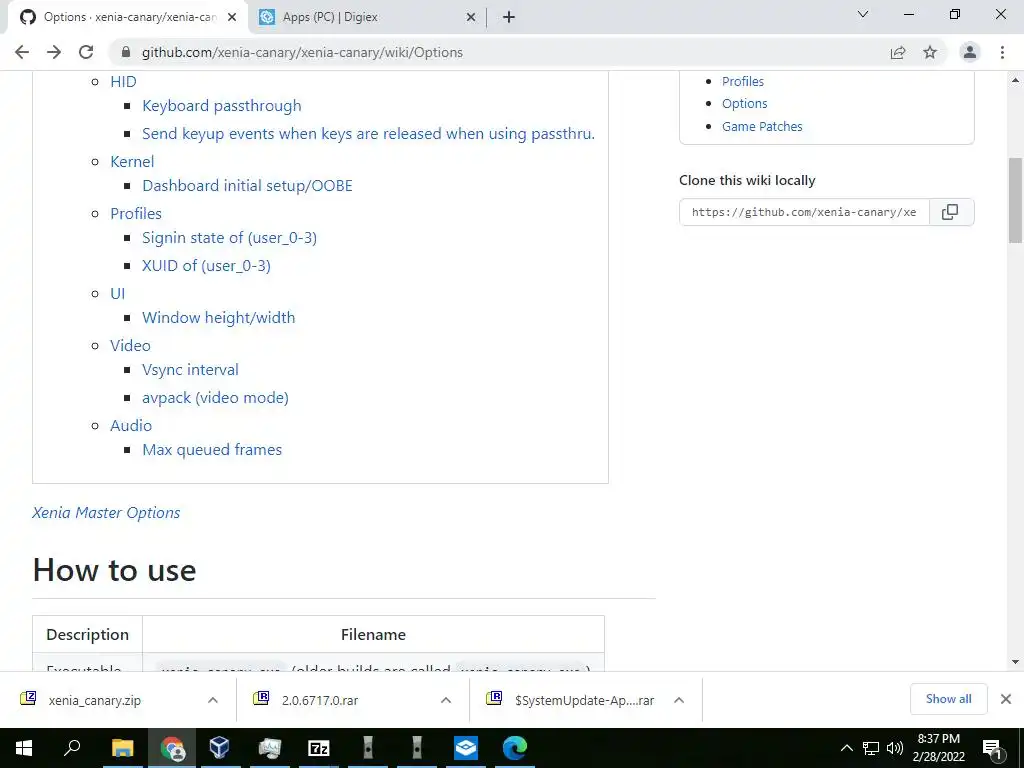This screenshot has height=768, width=1024.
Task: Open Profiles page in wiki sidebar
Action: pyautogui.click(x=743, y=82)
